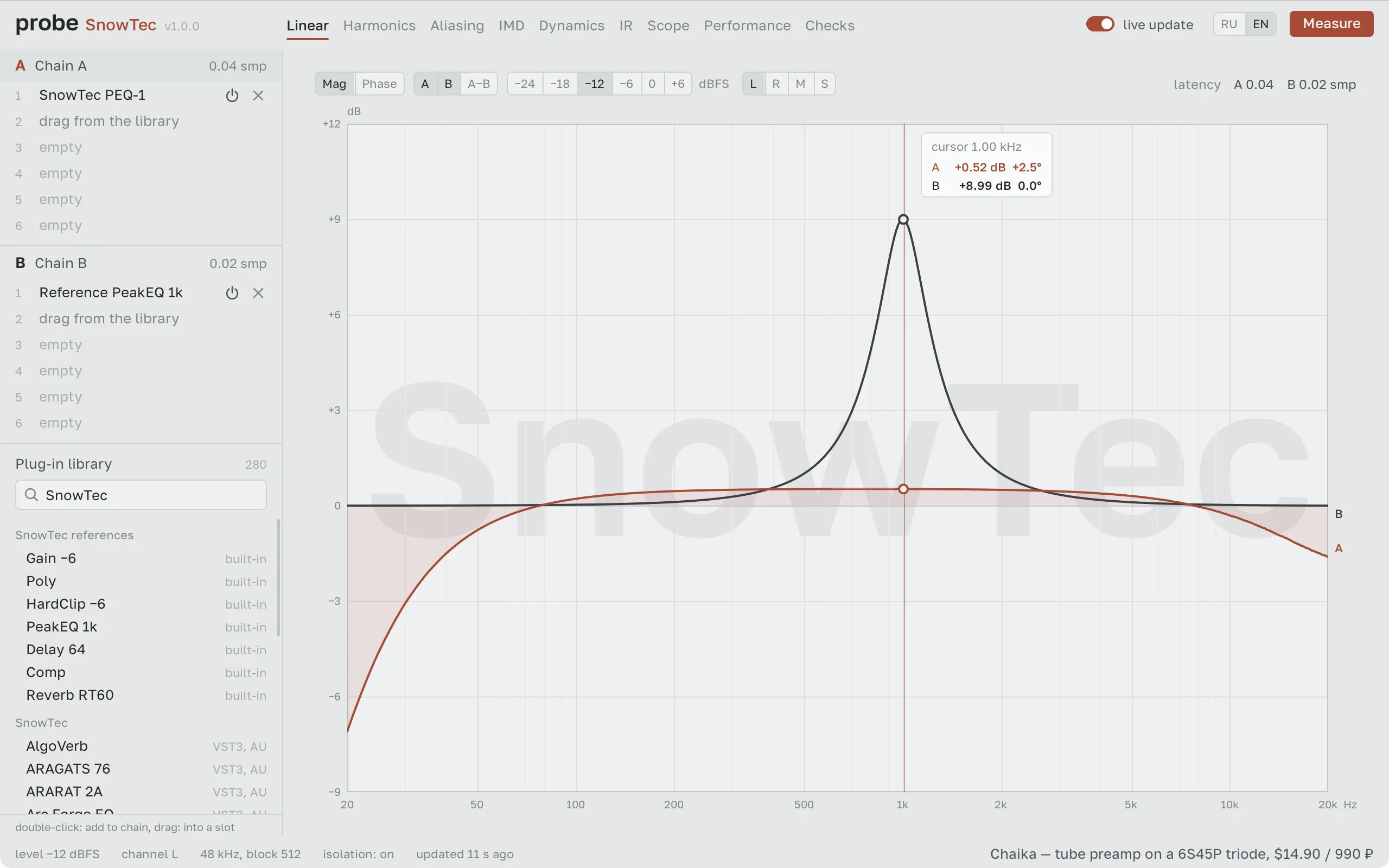Viewport: 1389px width, 868px height.
Task: Set test level to 0 dBFS
Action: coord(652,84)
